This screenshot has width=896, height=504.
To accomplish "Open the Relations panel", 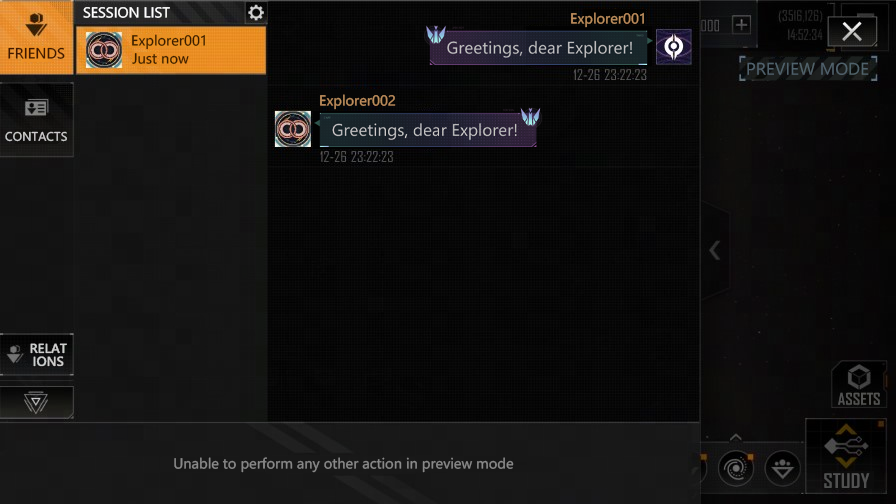I will (x=37, y=354).
